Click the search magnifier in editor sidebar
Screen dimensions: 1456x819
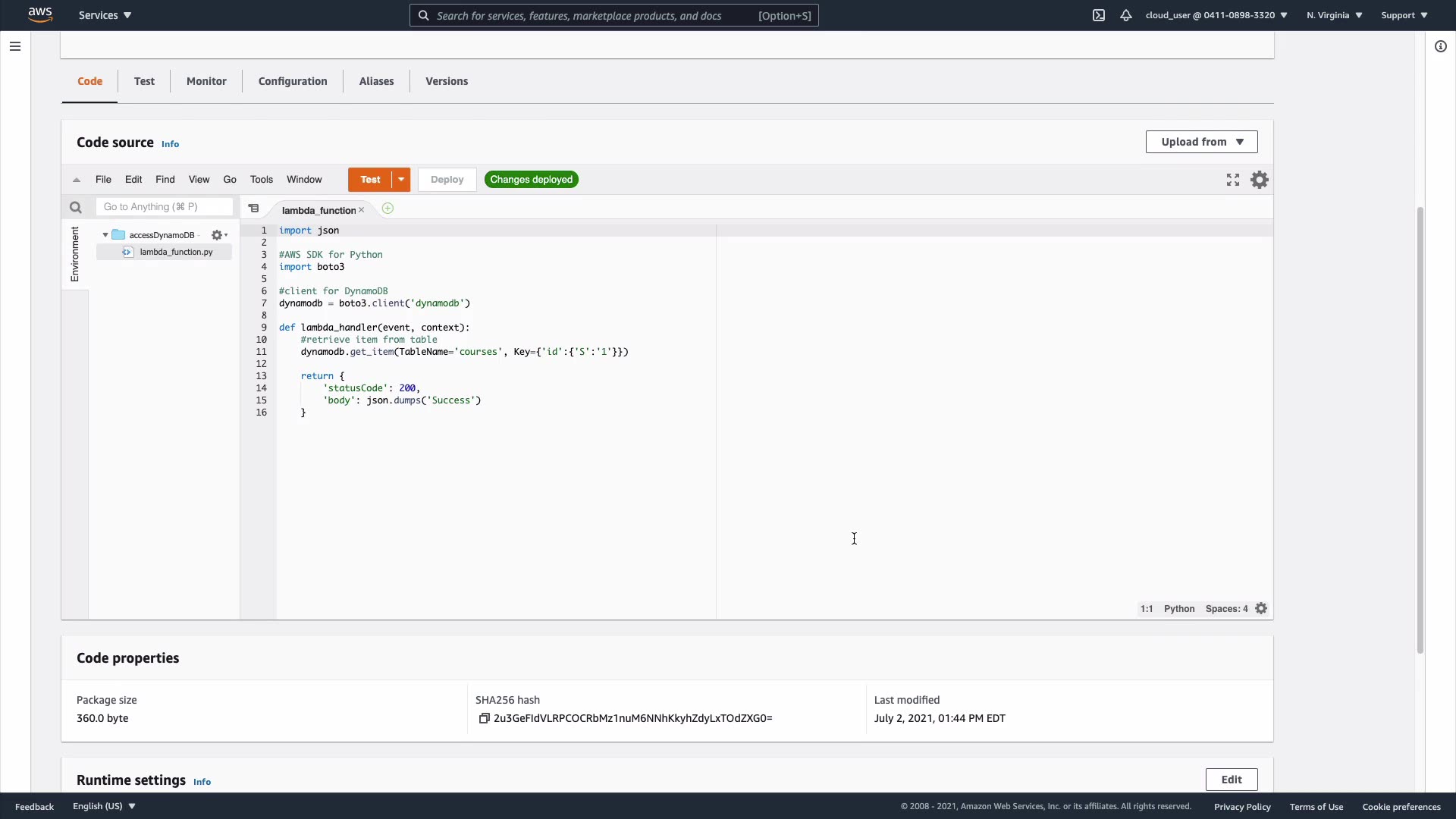coord(75,207)
